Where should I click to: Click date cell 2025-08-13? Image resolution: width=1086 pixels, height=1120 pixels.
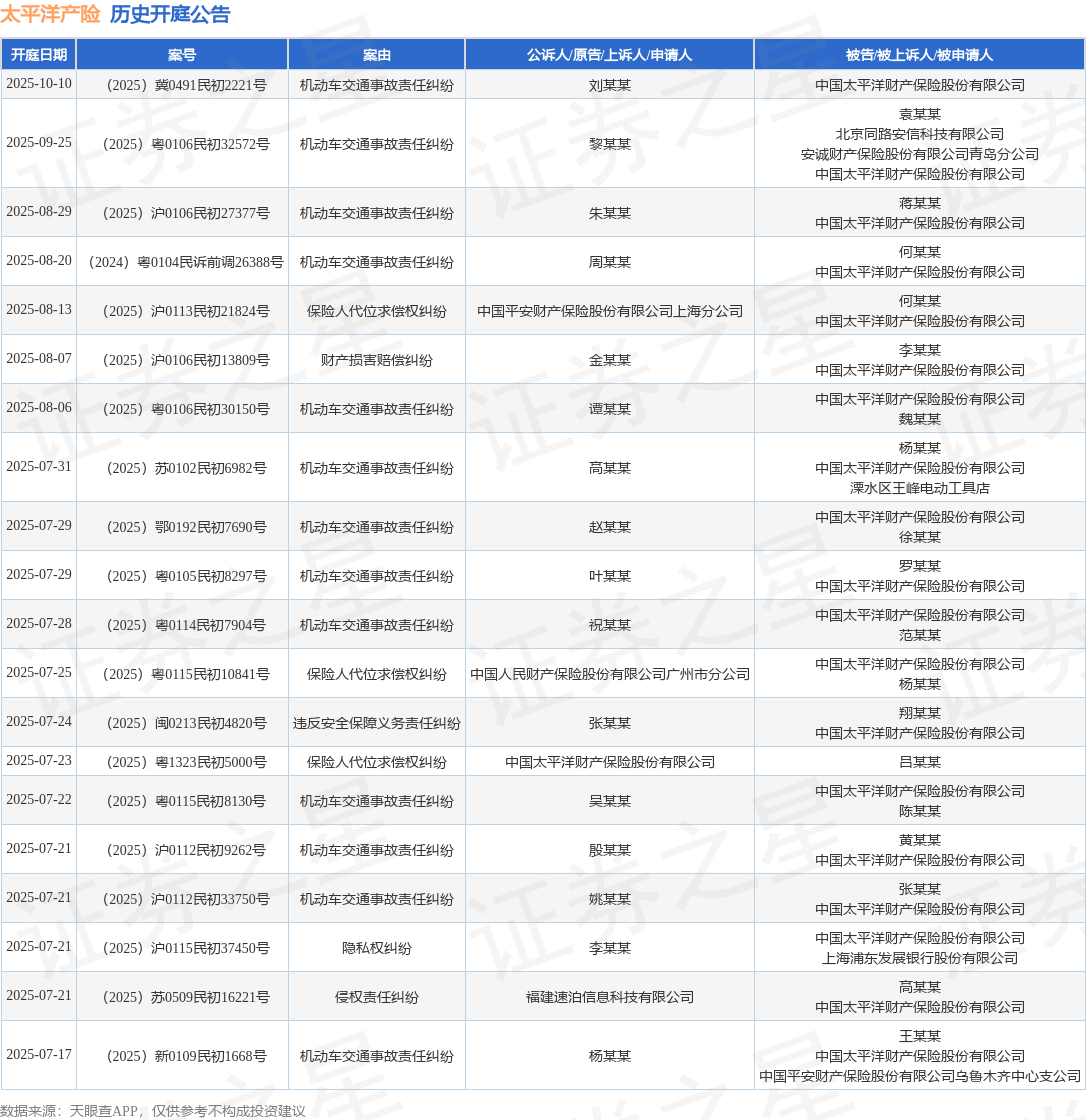pyautogui.click(x=39, y=310)
